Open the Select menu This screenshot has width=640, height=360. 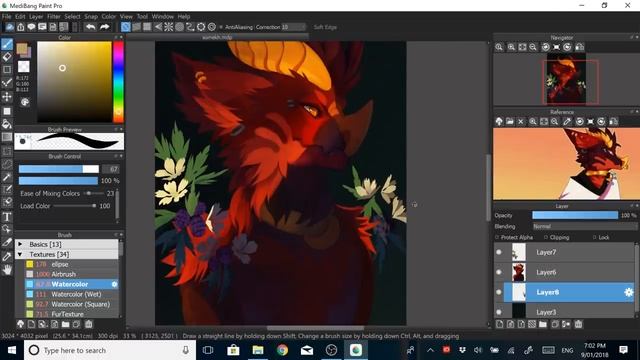[72, 16]
